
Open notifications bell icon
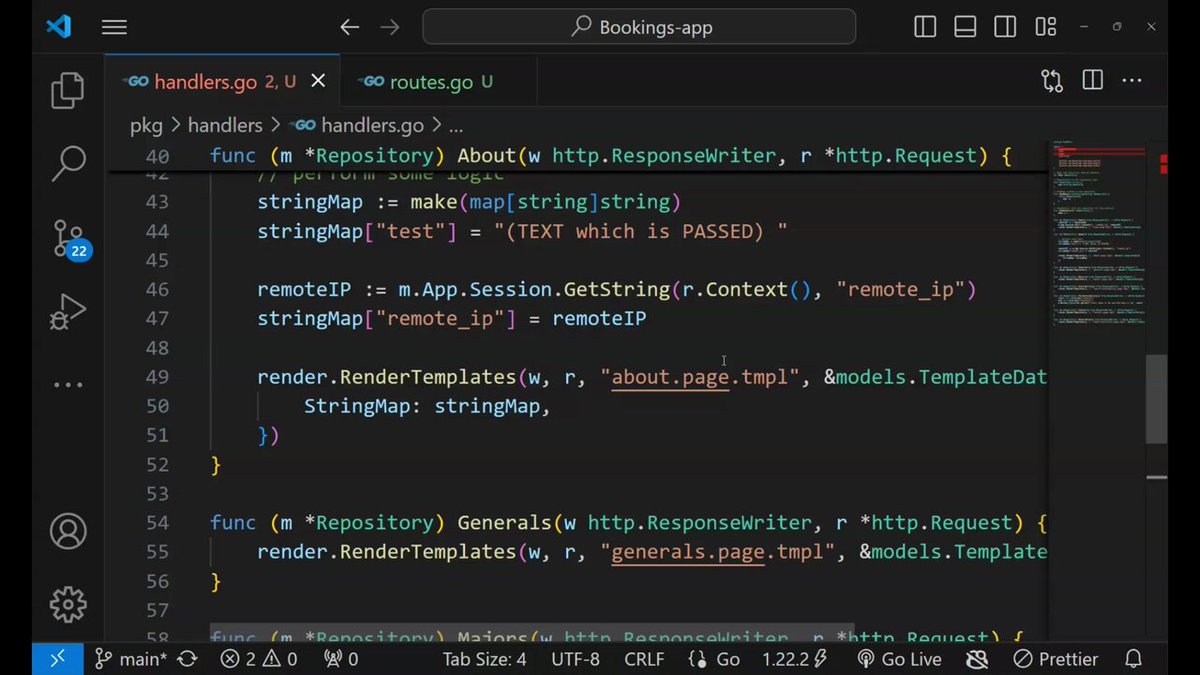[x=1133, y=659]
